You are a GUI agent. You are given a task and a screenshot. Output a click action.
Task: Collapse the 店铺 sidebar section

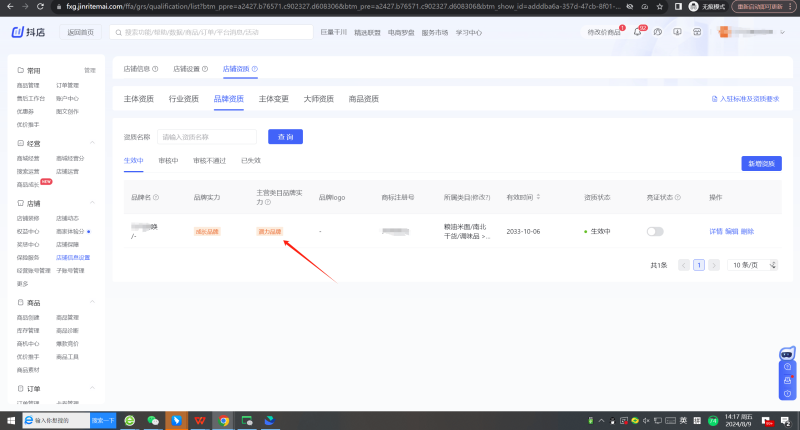[92, 203]
